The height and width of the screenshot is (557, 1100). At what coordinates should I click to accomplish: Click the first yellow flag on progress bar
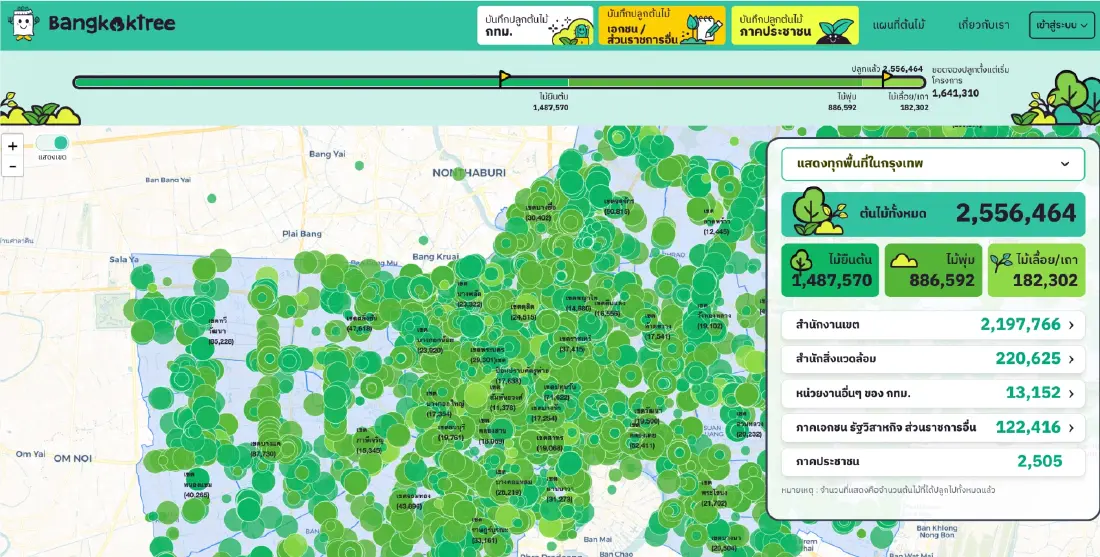[x=504, y=77]
